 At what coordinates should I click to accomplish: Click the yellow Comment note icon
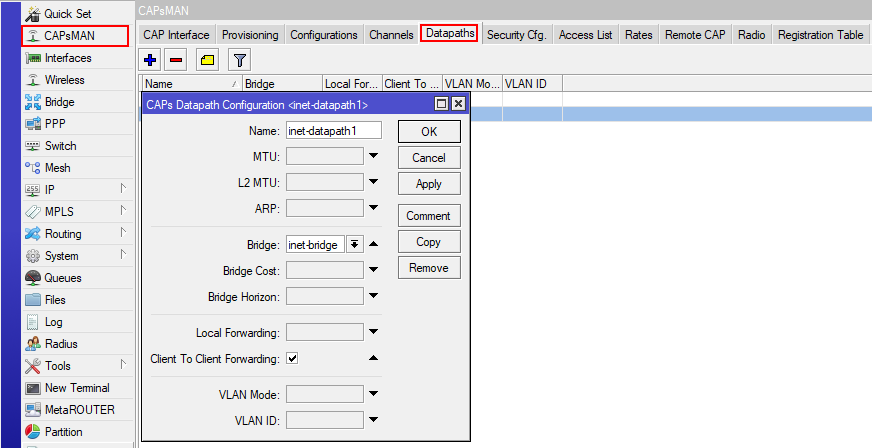click(x=207, y=60)
